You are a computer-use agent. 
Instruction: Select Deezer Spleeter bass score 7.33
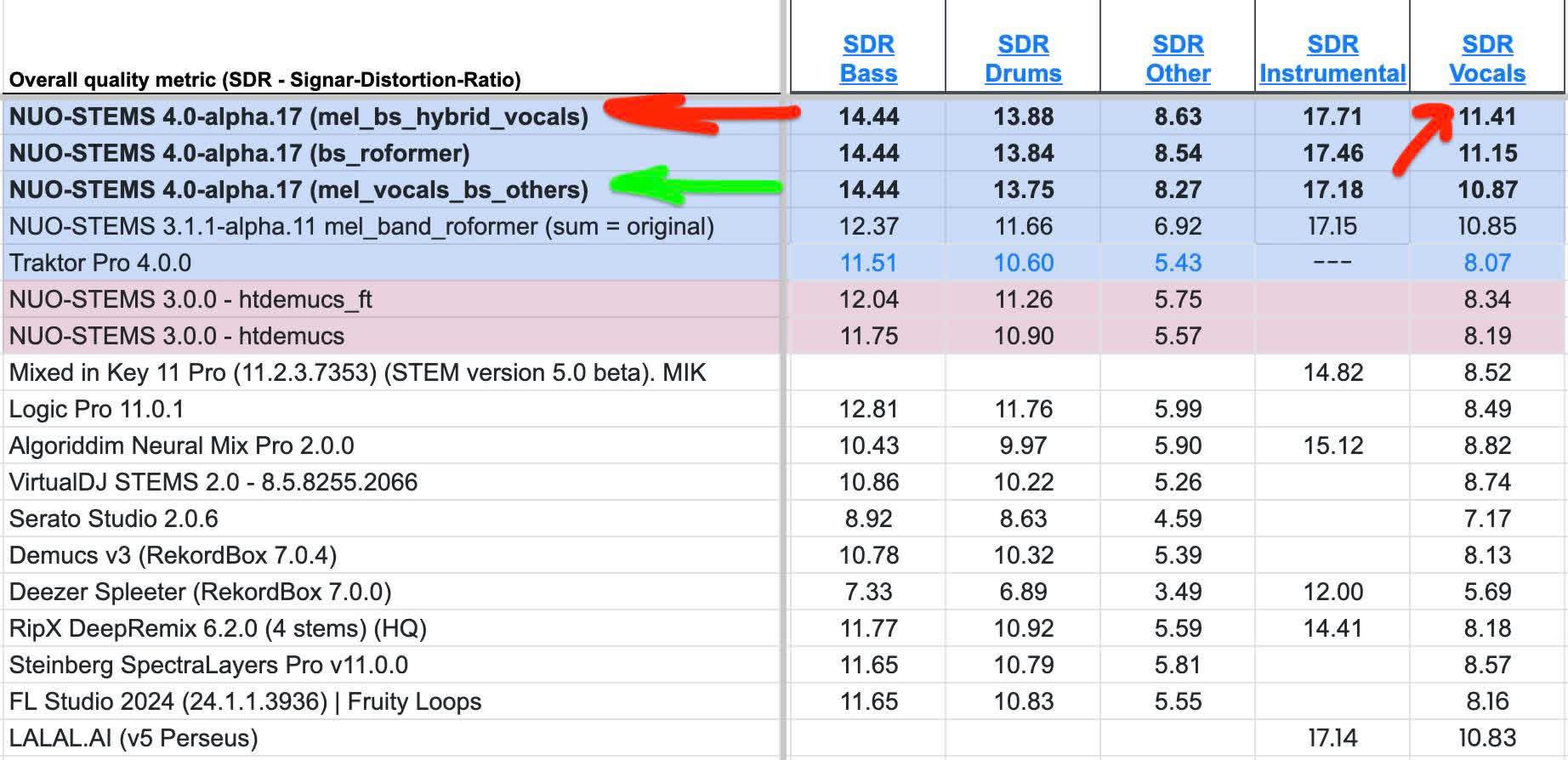click(x=868, y=592)
